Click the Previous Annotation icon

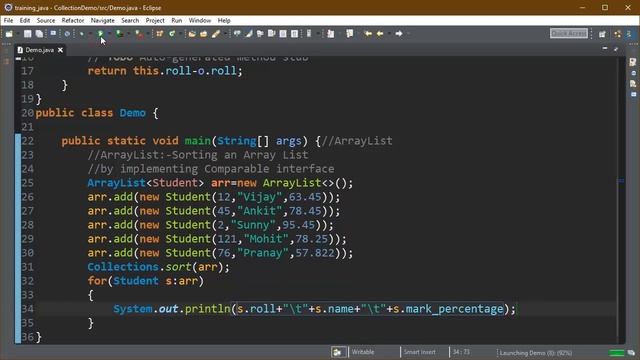coord(350,33)
